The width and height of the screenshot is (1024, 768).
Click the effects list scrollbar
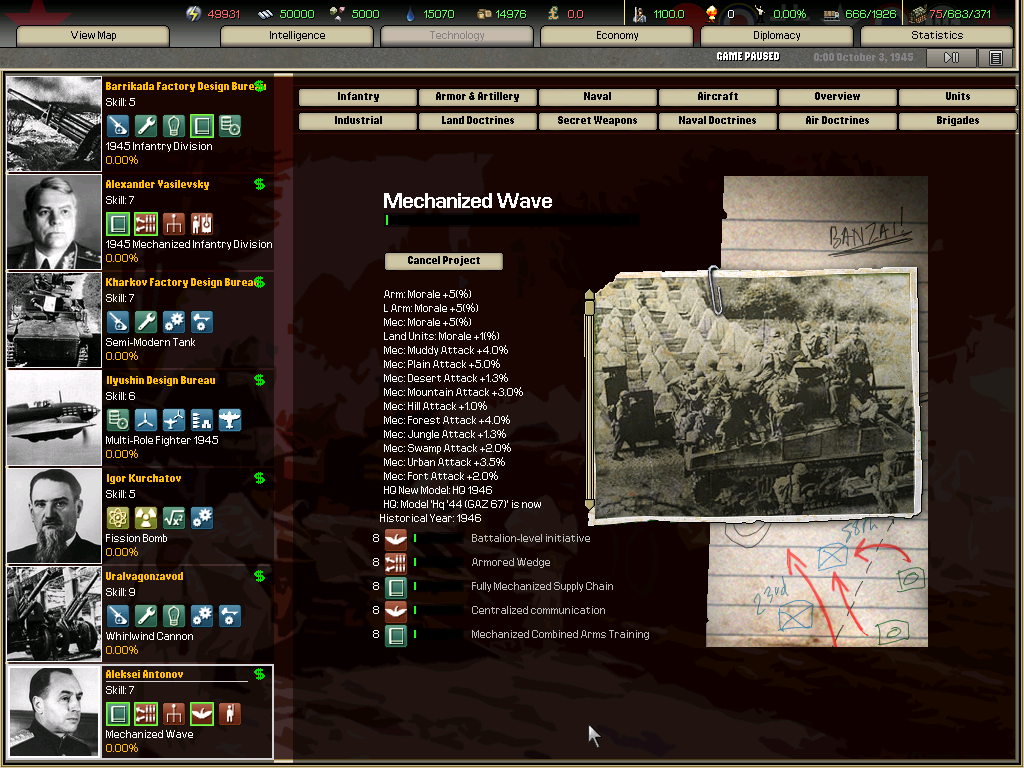point(589,400)
